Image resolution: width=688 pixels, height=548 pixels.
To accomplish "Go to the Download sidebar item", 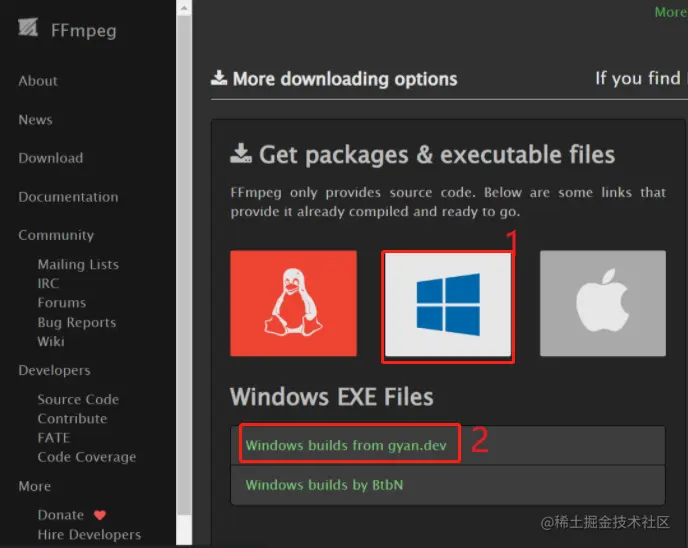I will (50, 158).
